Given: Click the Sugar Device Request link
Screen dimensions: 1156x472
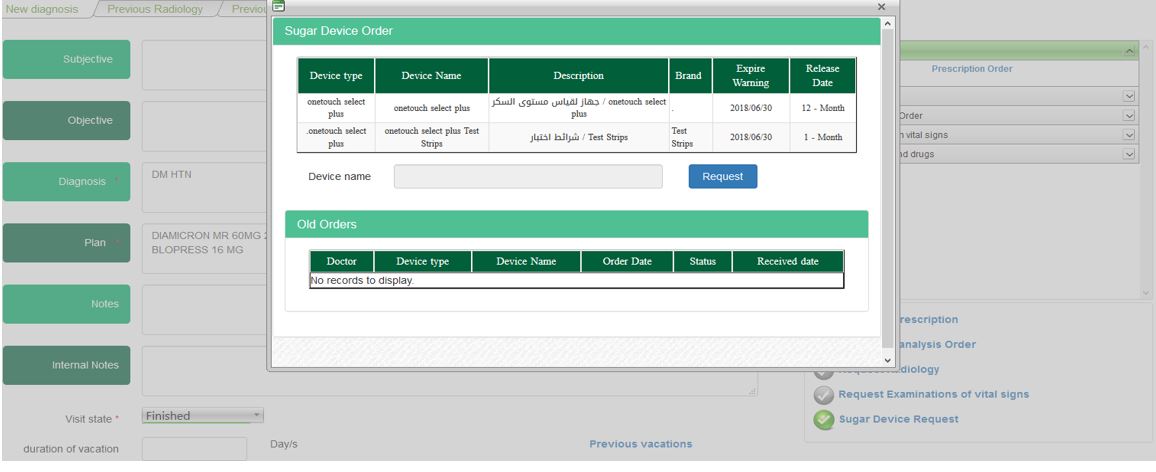Looking at the screenshot, I should click(898, 419).
